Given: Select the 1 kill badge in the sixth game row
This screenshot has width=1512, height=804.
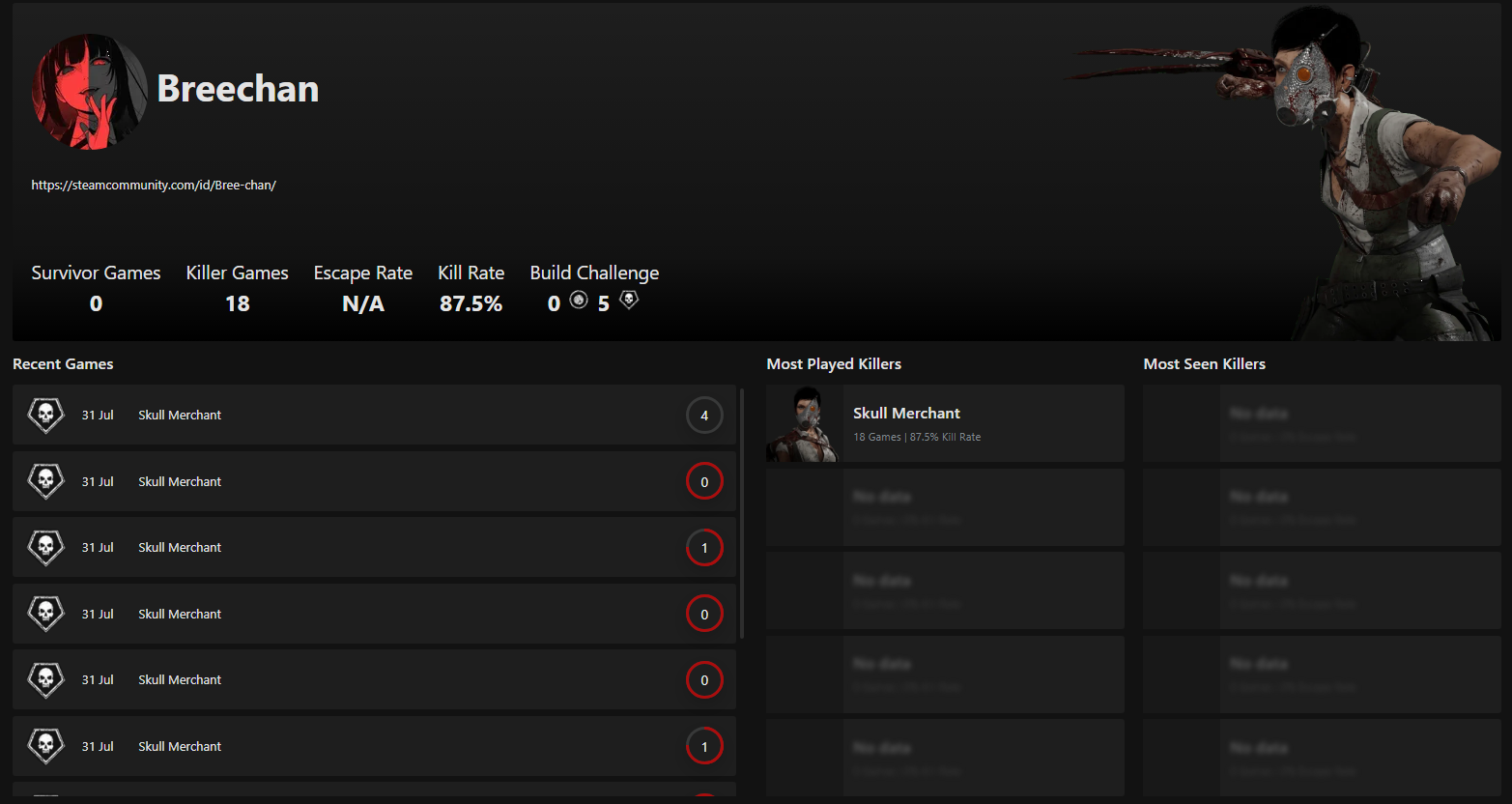Looking at the screenshot, I should pyautogui.click(x=704, y=746).
